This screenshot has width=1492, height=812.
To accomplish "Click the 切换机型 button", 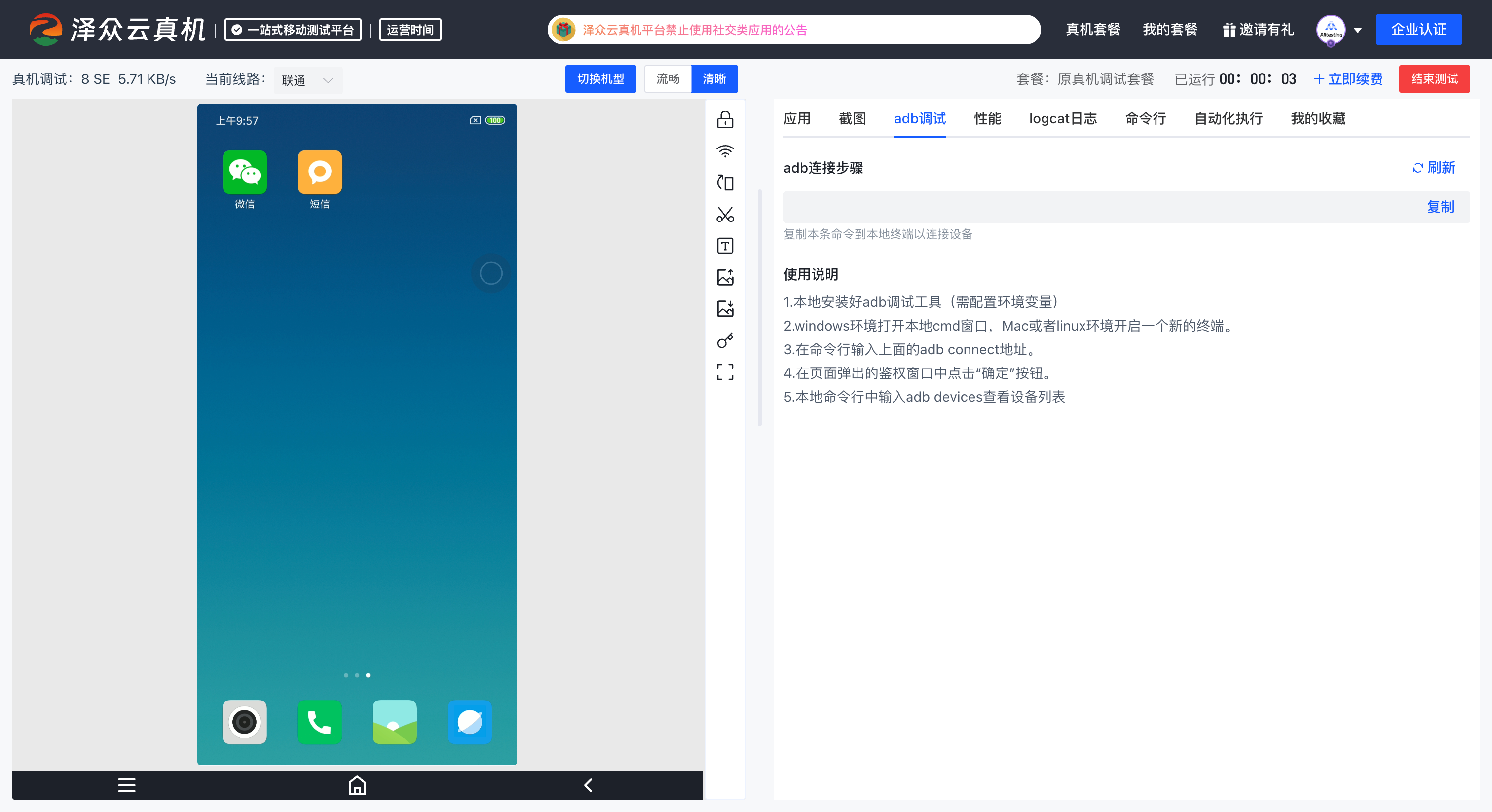I will coord(600,79).
